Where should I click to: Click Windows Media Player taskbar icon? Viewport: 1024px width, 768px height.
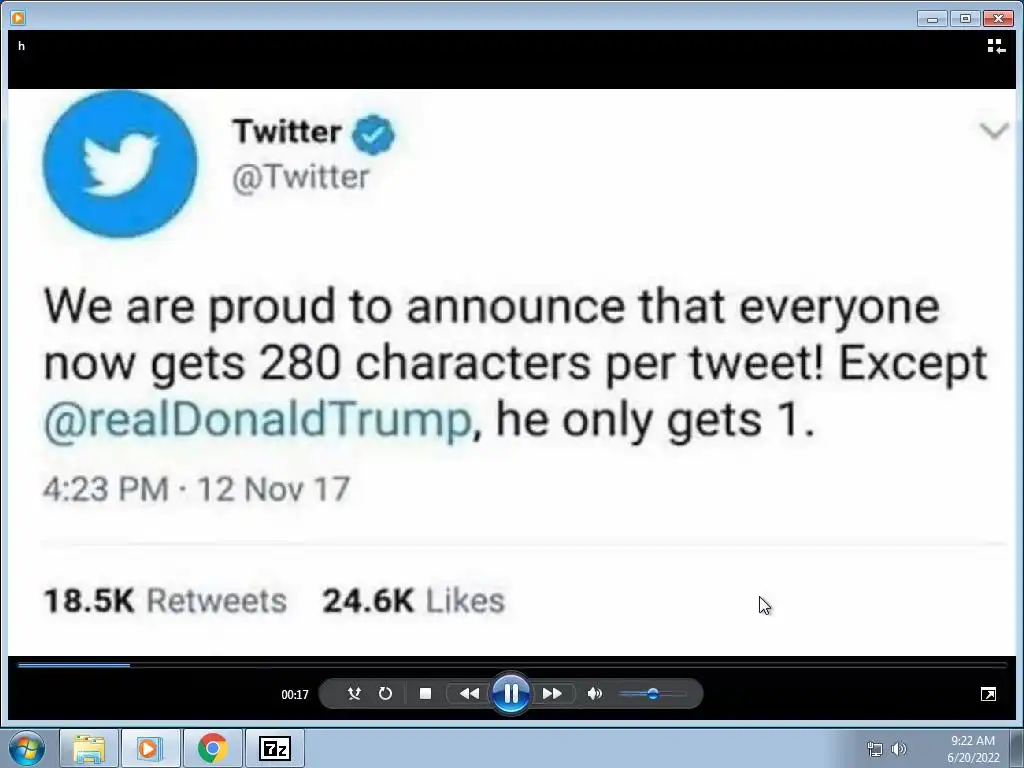pyautogui.click(x=150, y=748)
